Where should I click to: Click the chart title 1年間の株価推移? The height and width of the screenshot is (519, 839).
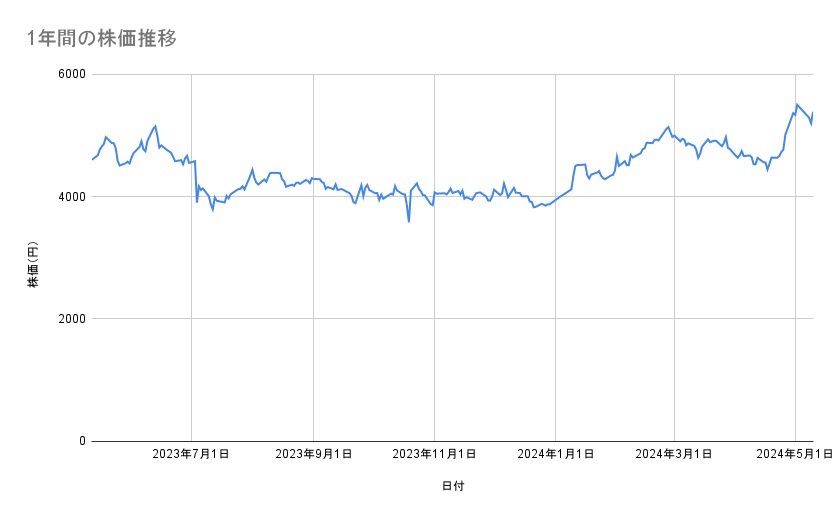103,39
